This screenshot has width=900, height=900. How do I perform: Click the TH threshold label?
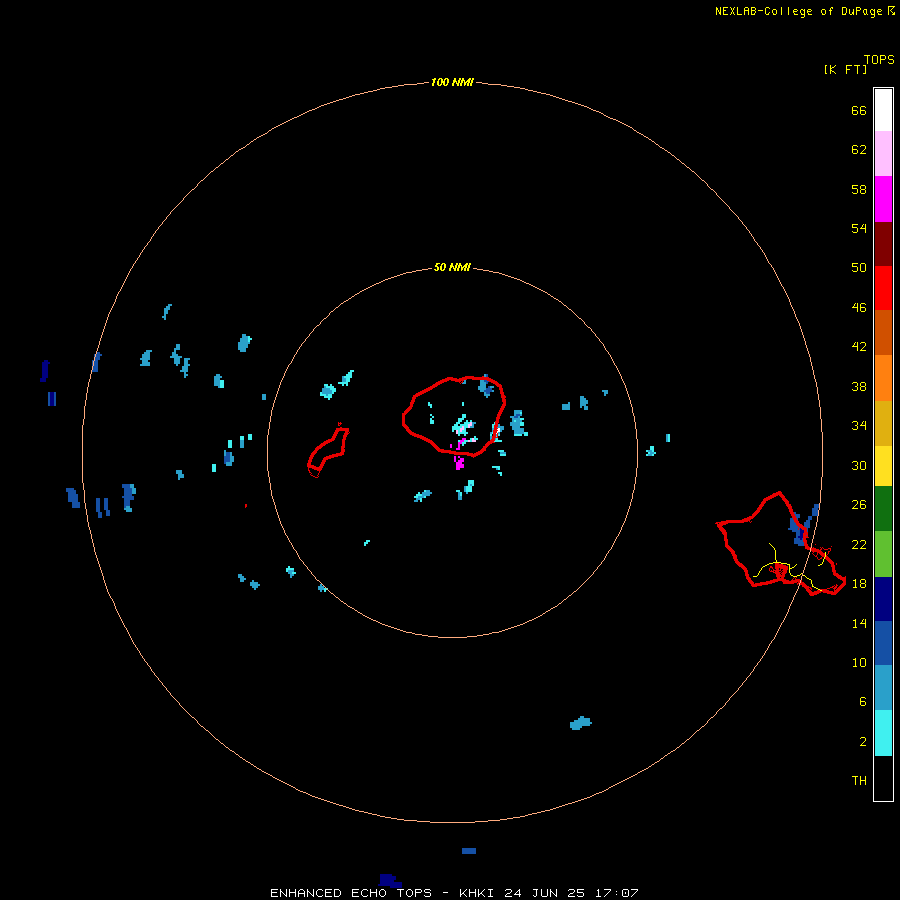[x=859, y=781]
